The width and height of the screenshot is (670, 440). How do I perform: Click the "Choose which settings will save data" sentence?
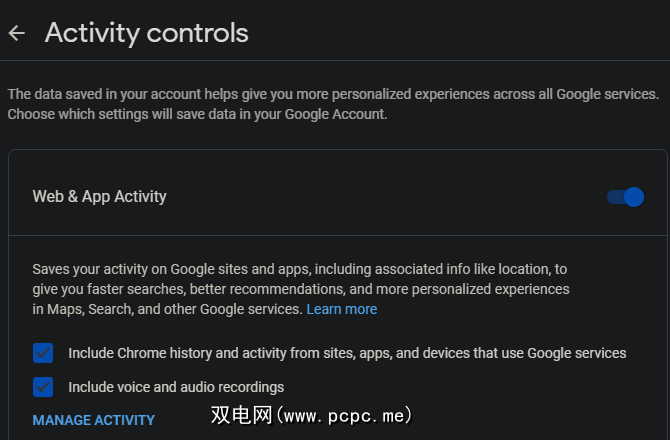tap(196, 114)
